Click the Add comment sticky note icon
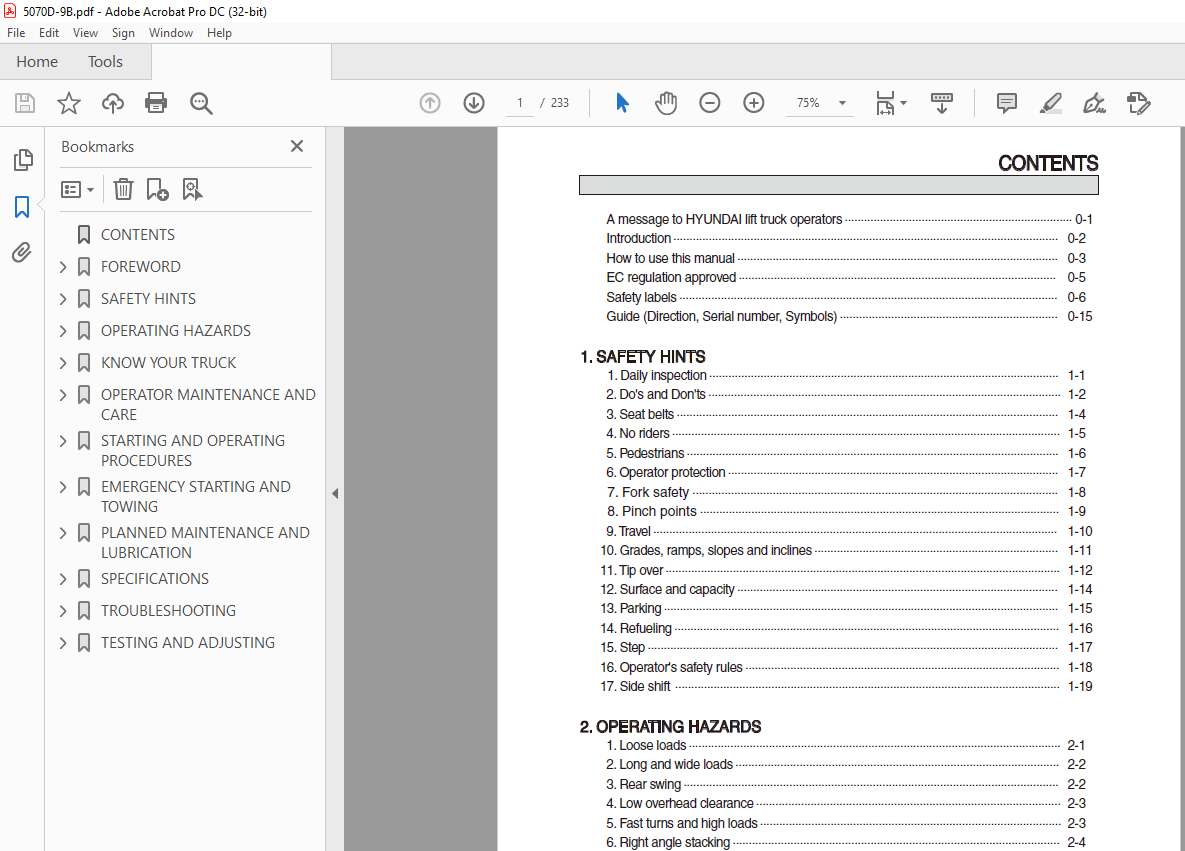This screenshot has height=851, width=1185. [x=1006, y=103]
